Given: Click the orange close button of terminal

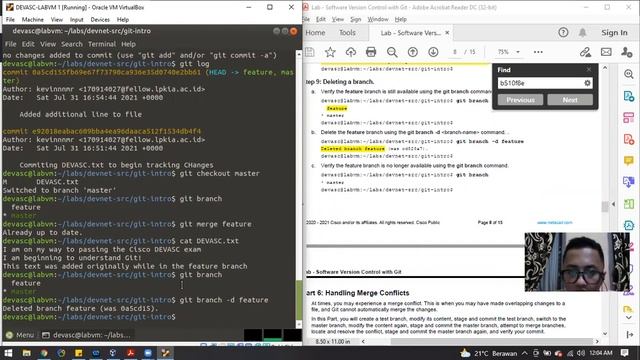Looking at the screenshot, I should (x=293, y=31).
